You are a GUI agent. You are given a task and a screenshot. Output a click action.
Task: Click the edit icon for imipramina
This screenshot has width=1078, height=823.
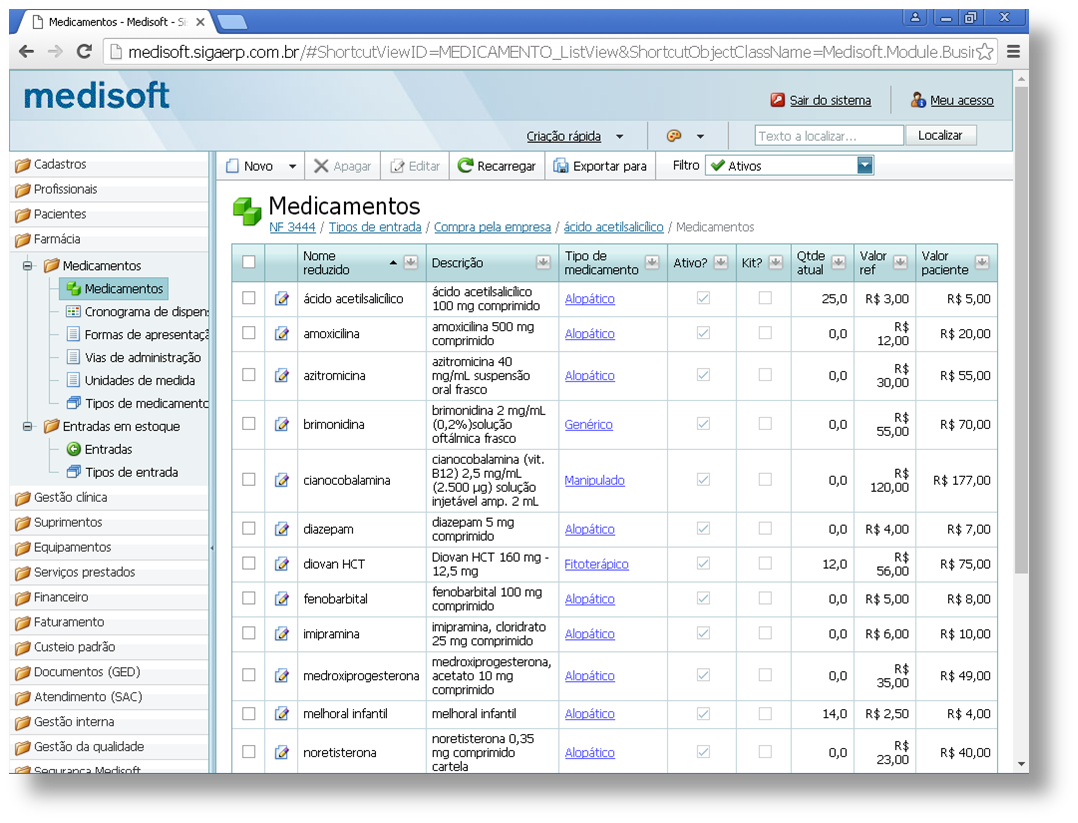pos(281,634)
